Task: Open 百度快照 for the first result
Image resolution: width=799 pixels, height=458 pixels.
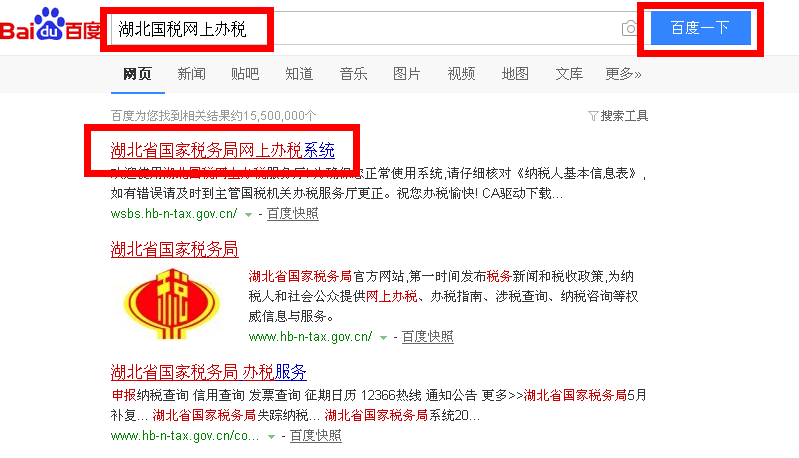Action: [x=292, y=214]
